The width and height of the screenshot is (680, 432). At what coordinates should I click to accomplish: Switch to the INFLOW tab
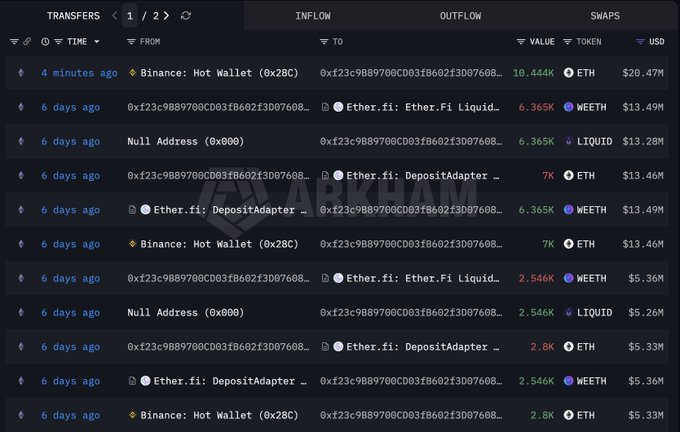[x=313, y=16]
